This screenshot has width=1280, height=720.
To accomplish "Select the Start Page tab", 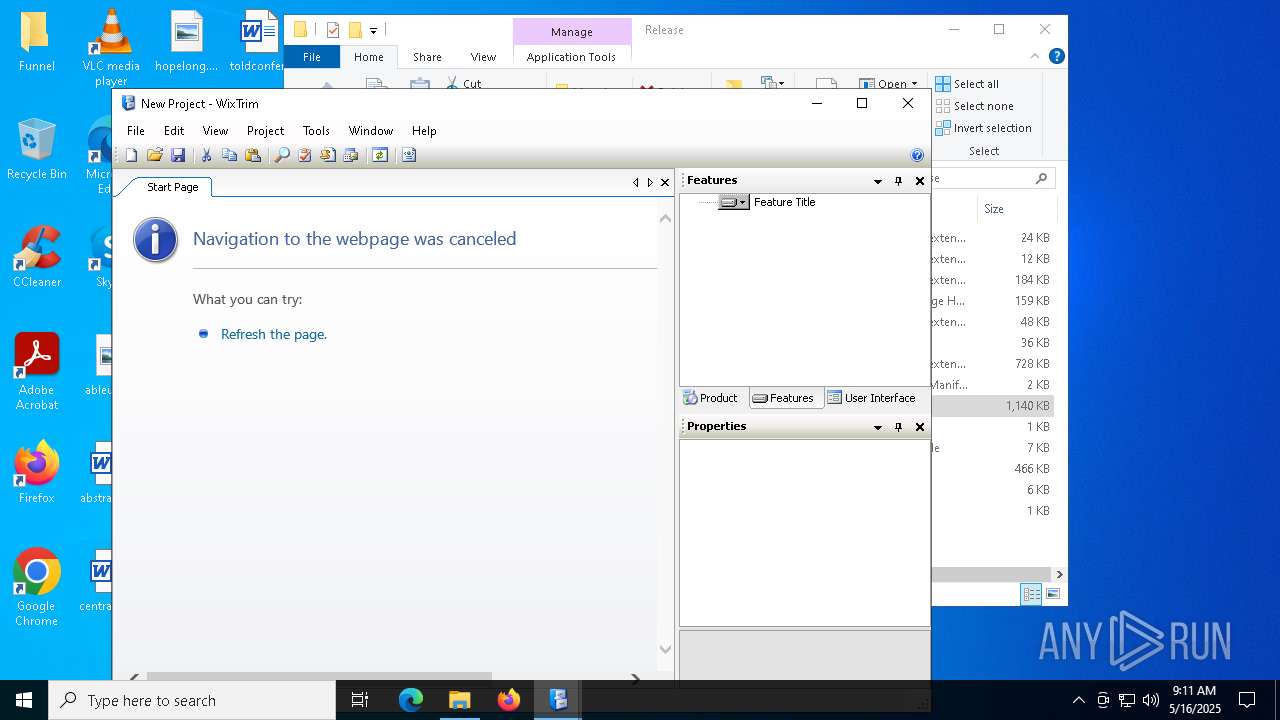I will coord(172,187).
